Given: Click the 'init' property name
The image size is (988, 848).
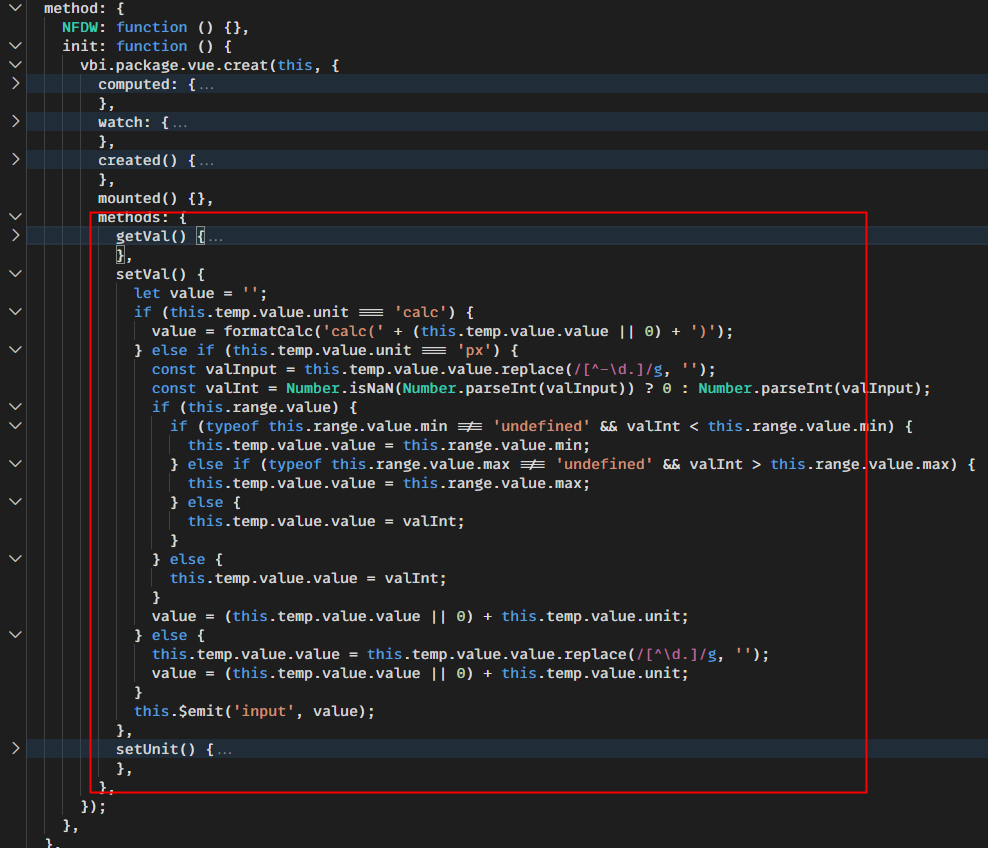Looking at the screenshot, I should (x=80, y=46).
